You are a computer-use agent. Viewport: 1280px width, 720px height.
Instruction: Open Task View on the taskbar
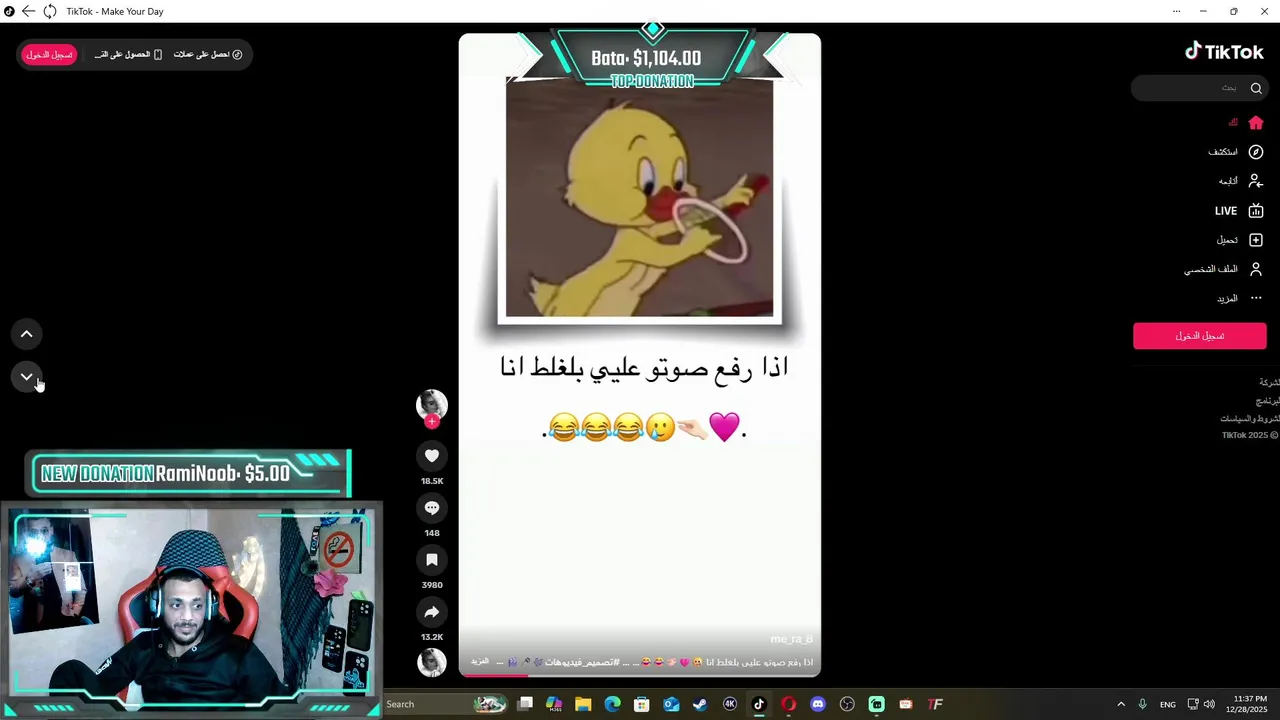pos(525,704)
